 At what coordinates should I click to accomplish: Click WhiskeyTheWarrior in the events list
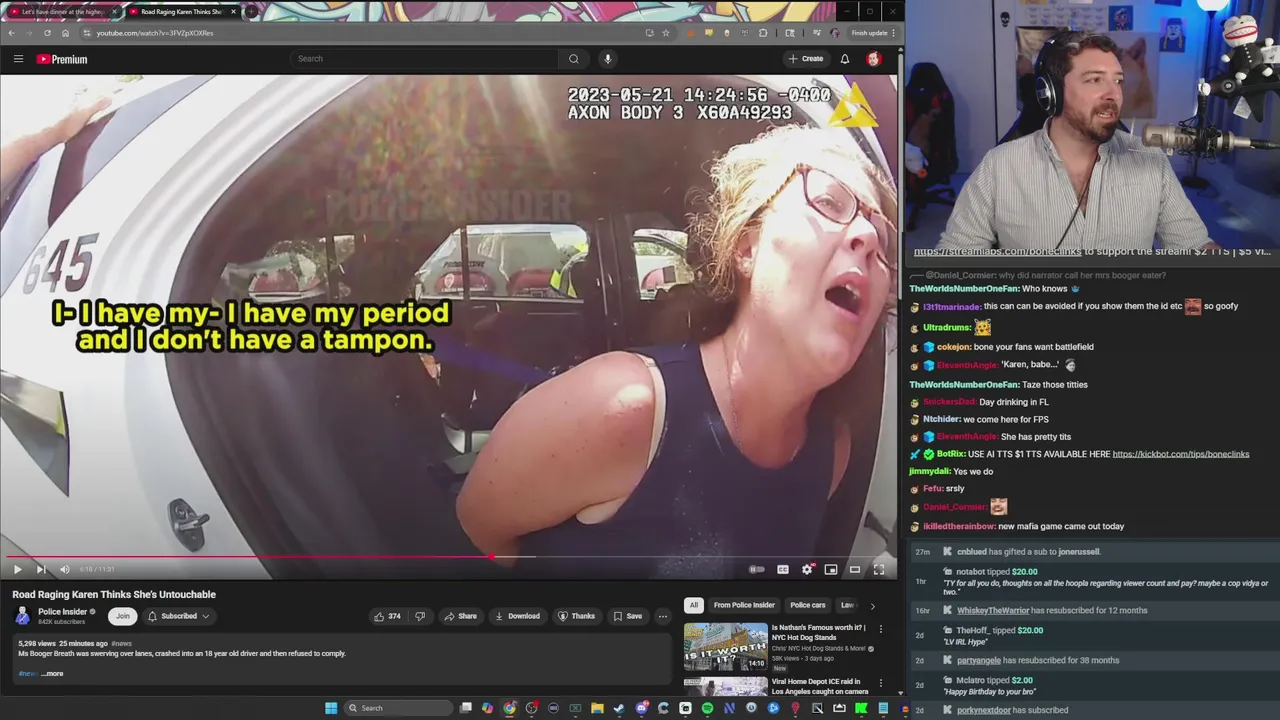tap(993, 610)
